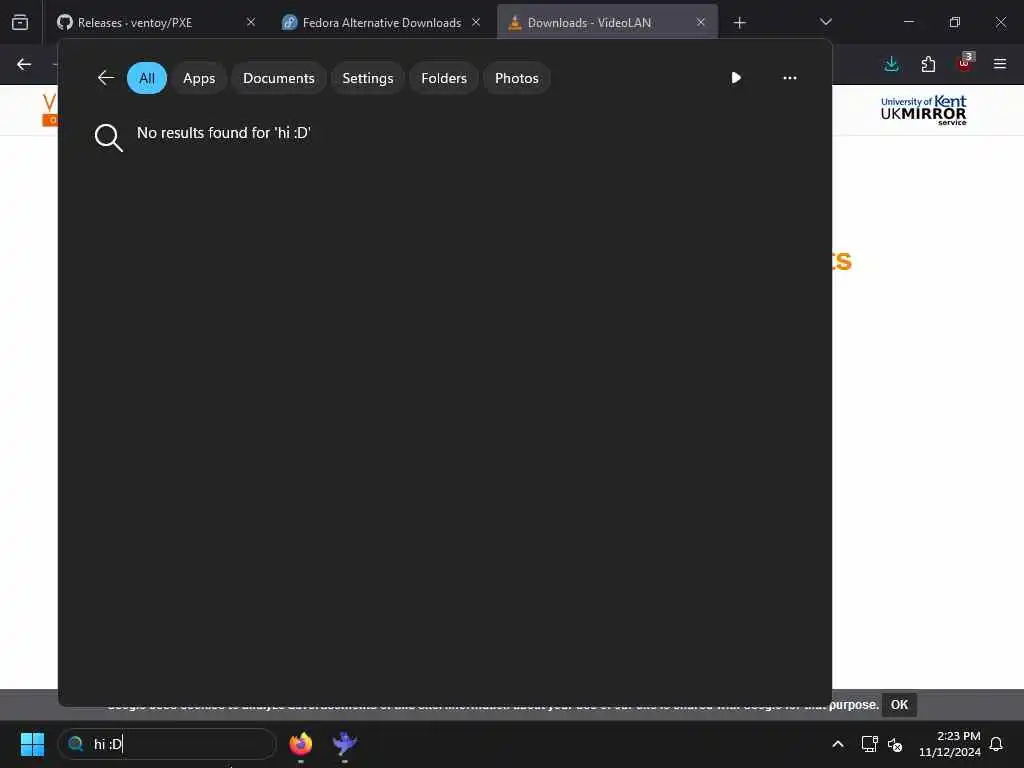1024x768 pixels.
Task: Close the Downloads - VideoLAN tab
Action: (701, 22)
